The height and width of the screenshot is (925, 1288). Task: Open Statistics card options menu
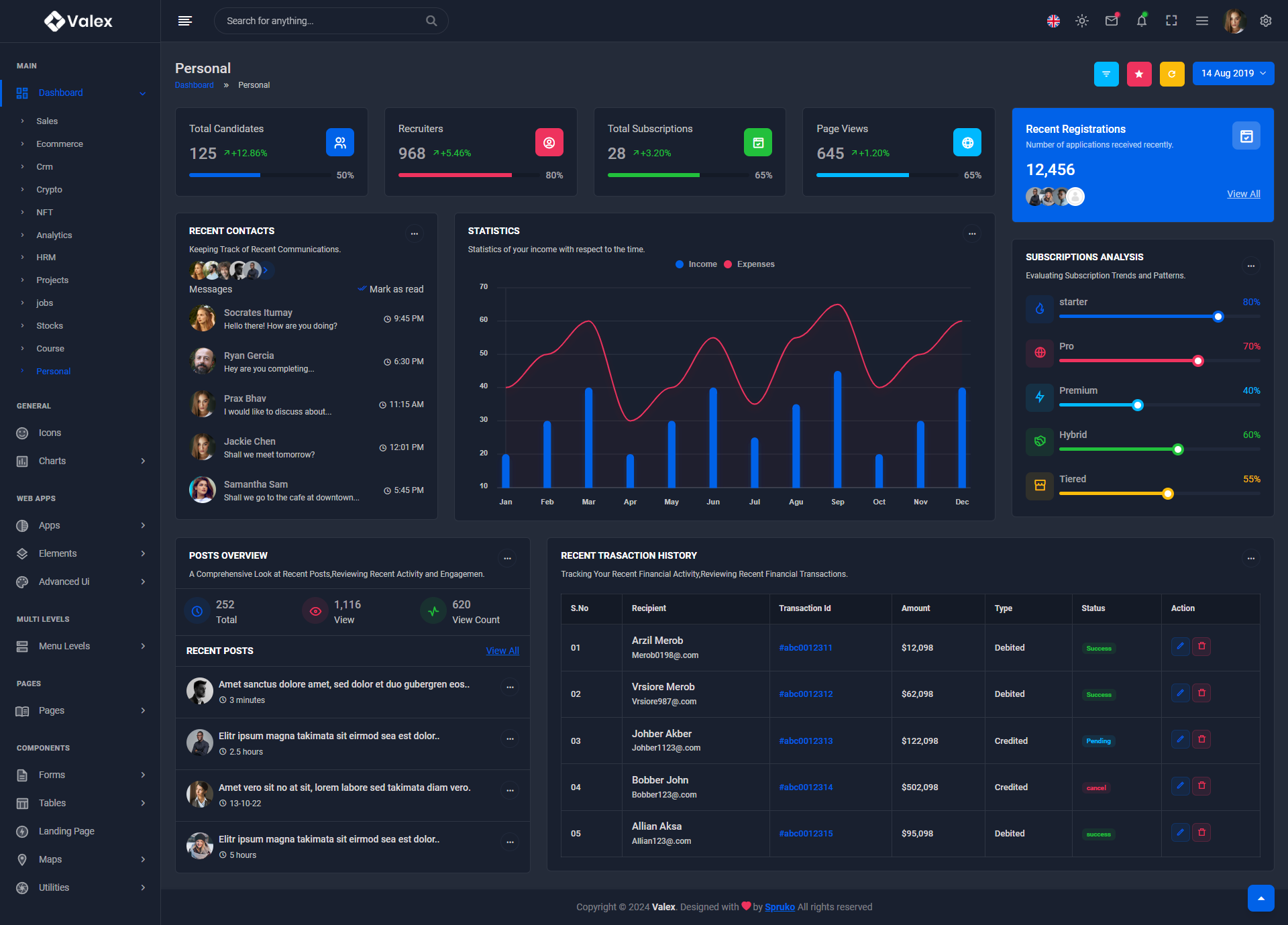click(972, 233)
